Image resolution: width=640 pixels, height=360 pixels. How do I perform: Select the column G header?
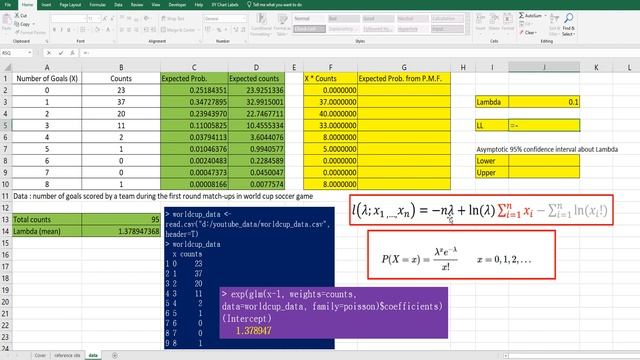[x=404, y=67]
